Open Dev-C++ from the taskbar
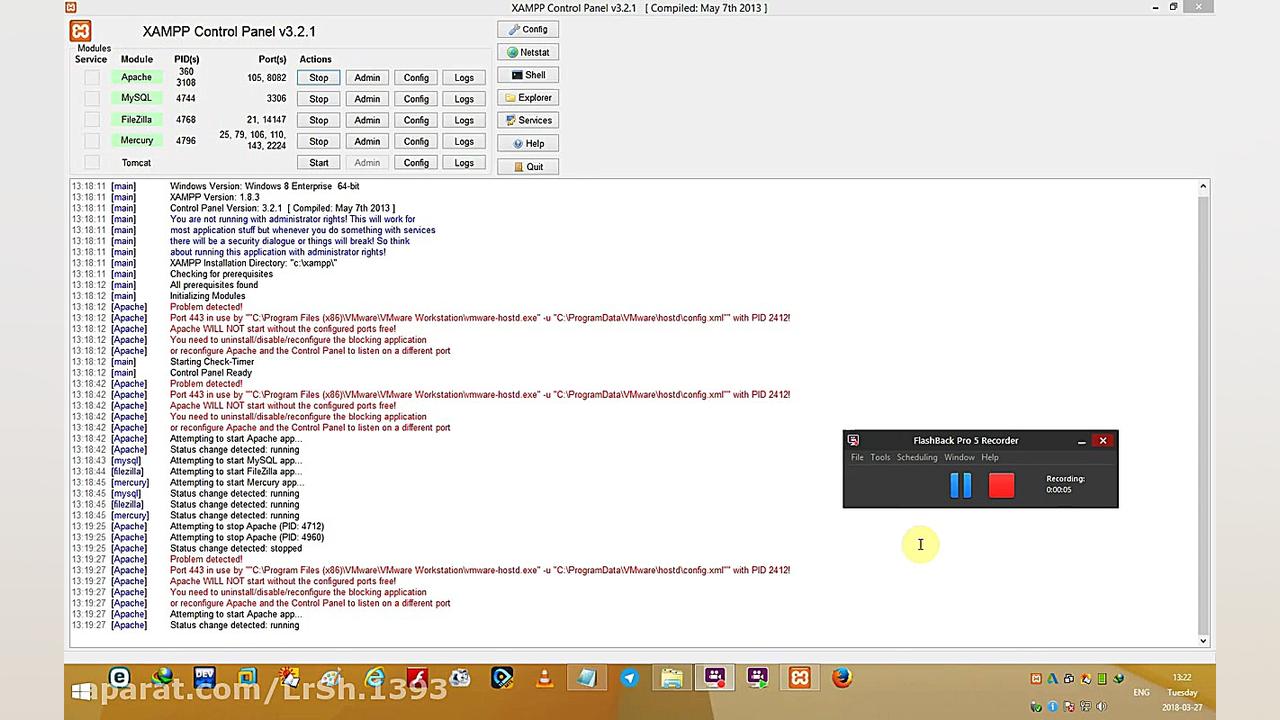 point(205,678)
